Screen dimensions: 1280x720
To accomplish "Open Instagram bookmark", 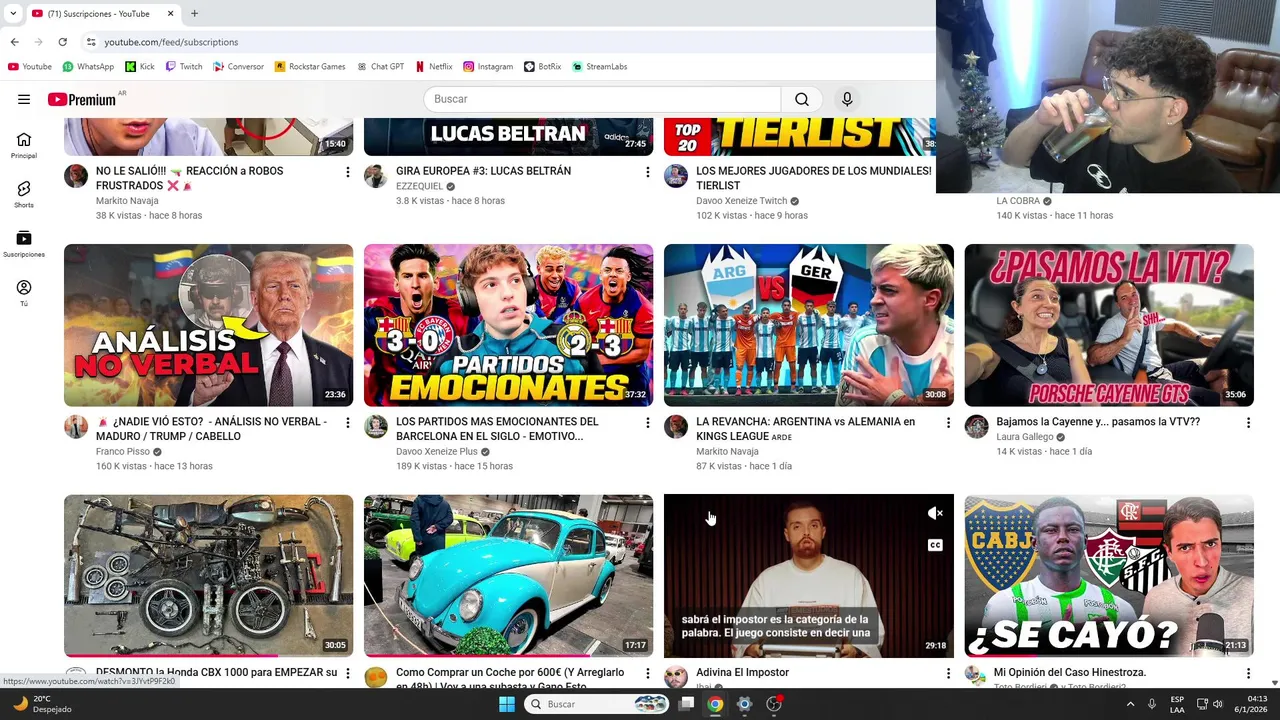I will (x=488, y=67).
